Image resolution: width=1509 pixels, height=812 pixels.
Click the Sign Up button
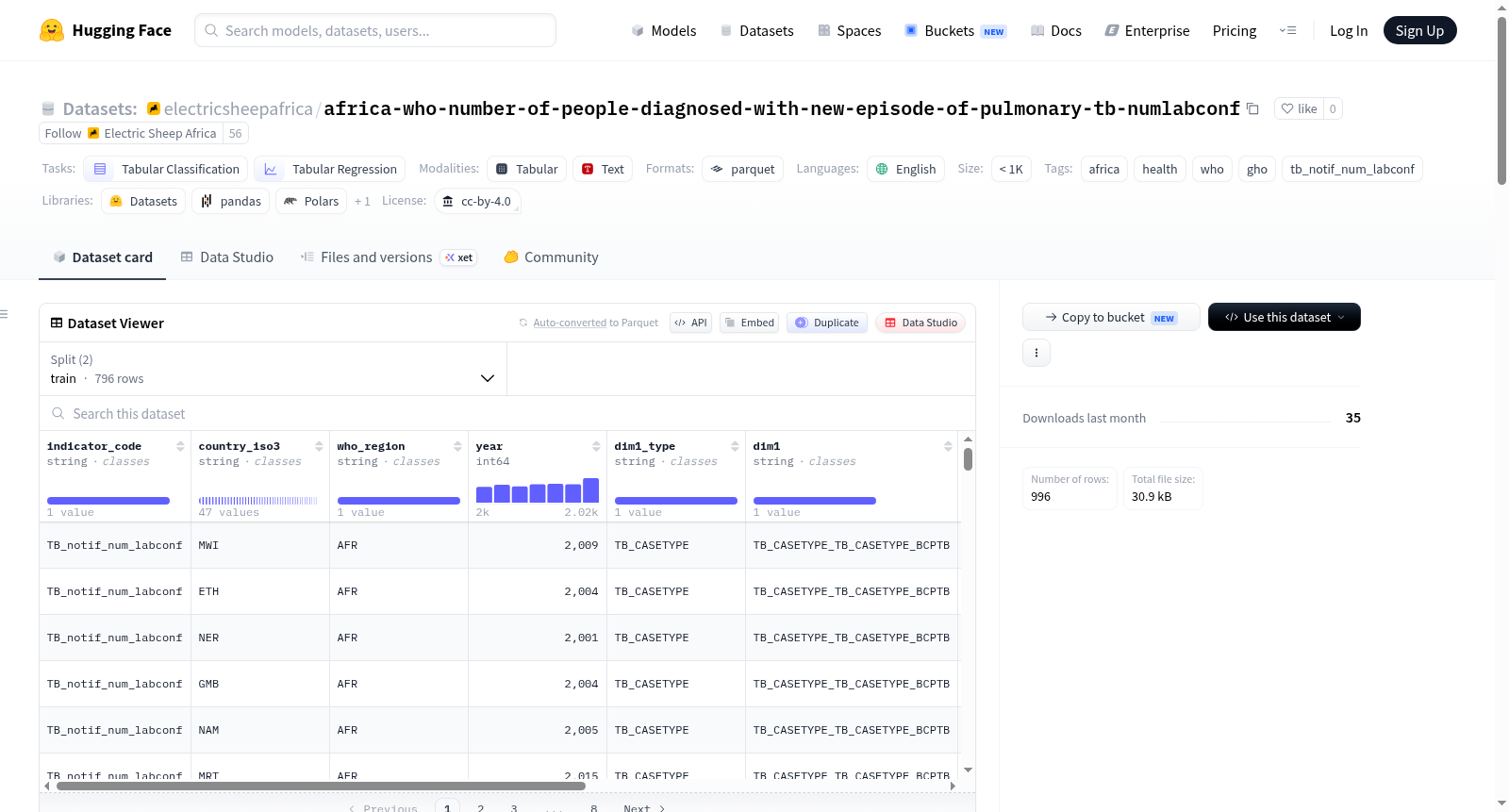(x=1419, y=30)
